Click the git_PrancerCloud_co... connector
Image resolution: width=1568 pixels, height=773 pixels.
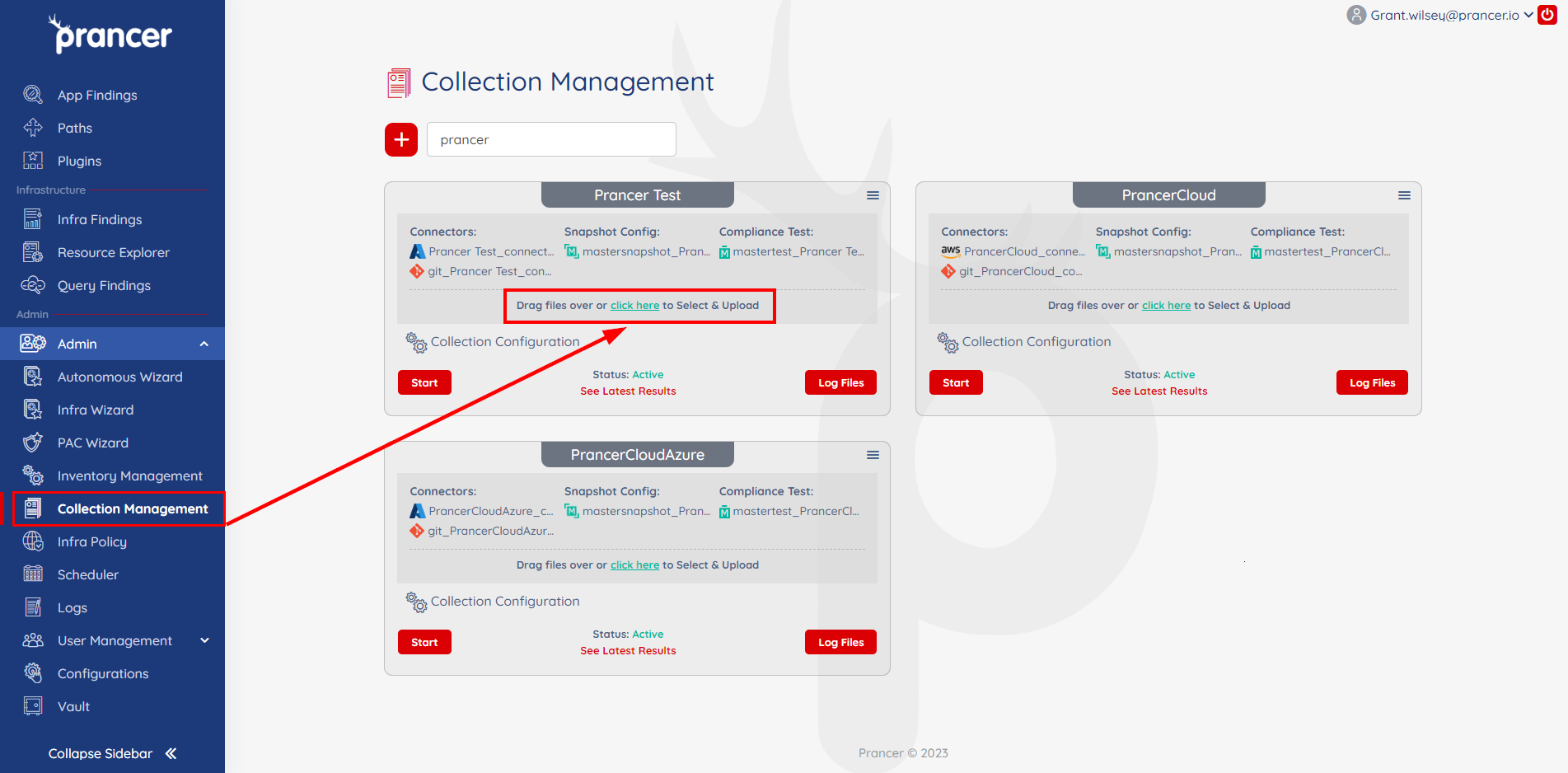1012,271
